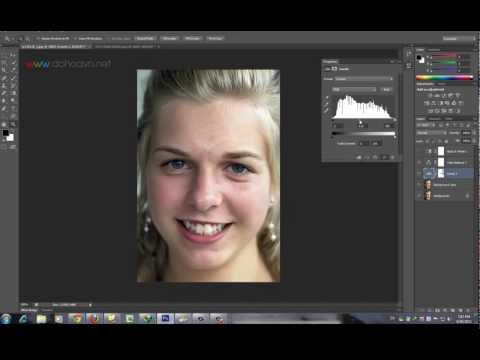Open the workspace switcher dropdown
Image resolution: width=480 pixels, height=360 pixels.
tap(458, 39)
